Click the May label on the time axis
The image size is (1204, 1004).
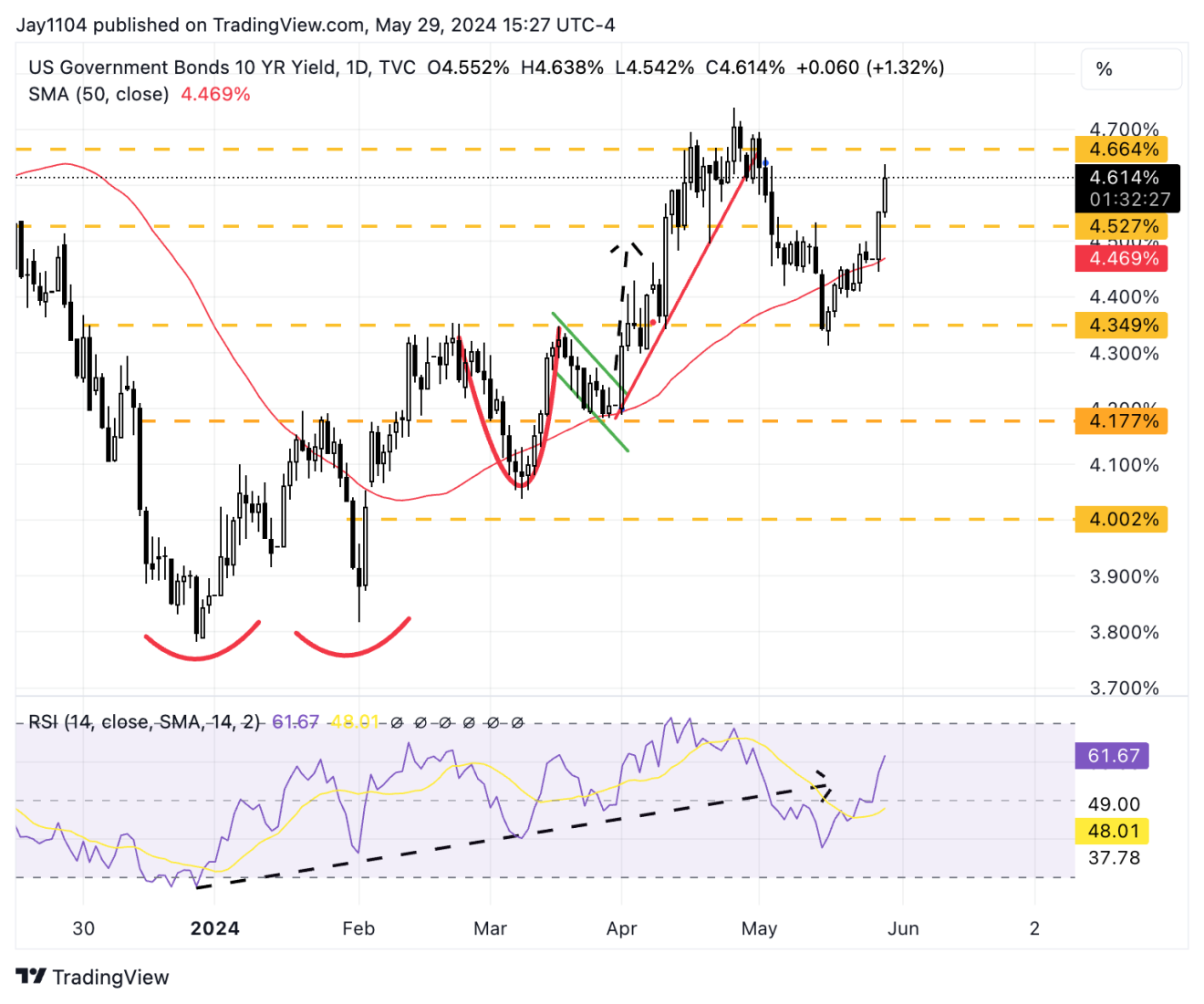click(x=759, y=928)
